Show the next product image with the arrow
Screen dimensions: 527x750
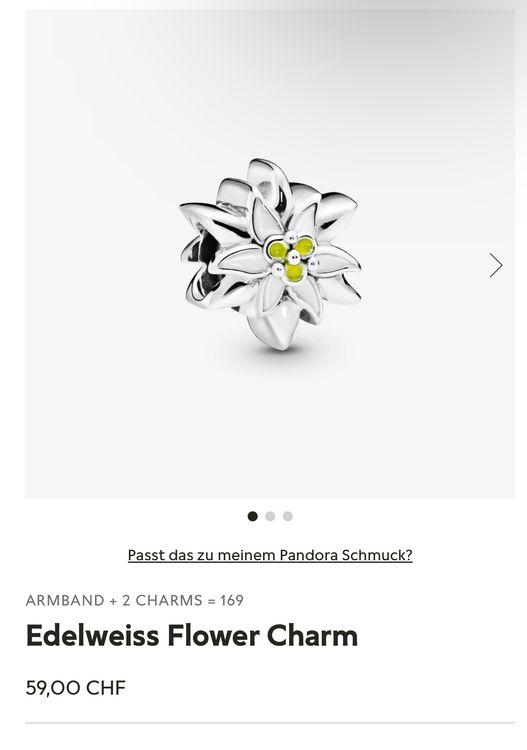(496, 265)
